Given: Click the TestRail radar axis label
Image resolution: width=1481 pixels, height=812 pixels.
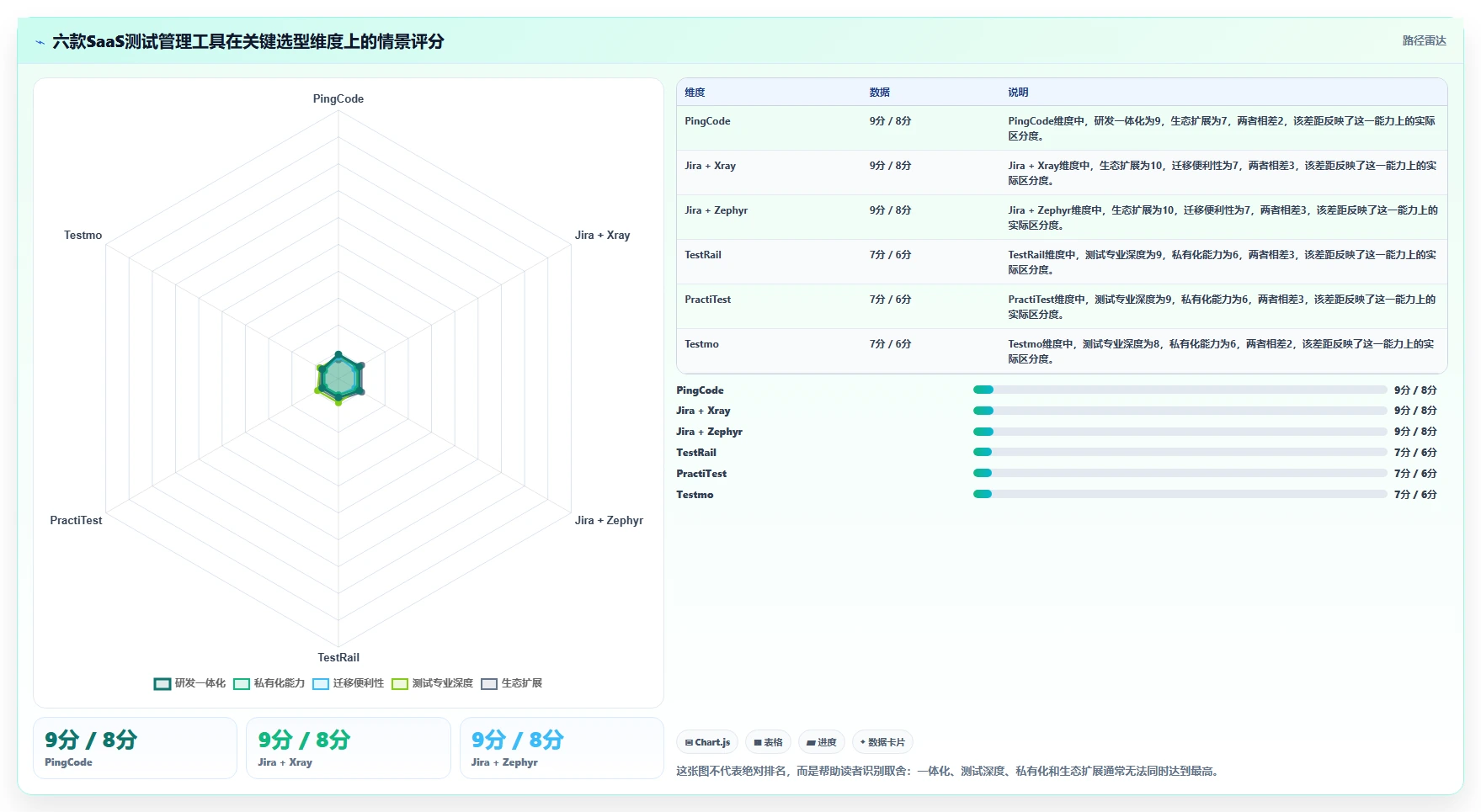Looking at the screenshot, I should point(338,657).
